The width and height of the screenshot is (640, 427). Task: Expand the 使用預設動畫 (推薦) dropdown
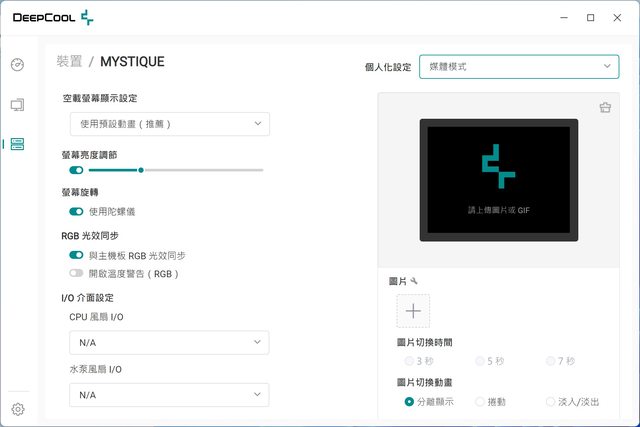pos(169,123)
